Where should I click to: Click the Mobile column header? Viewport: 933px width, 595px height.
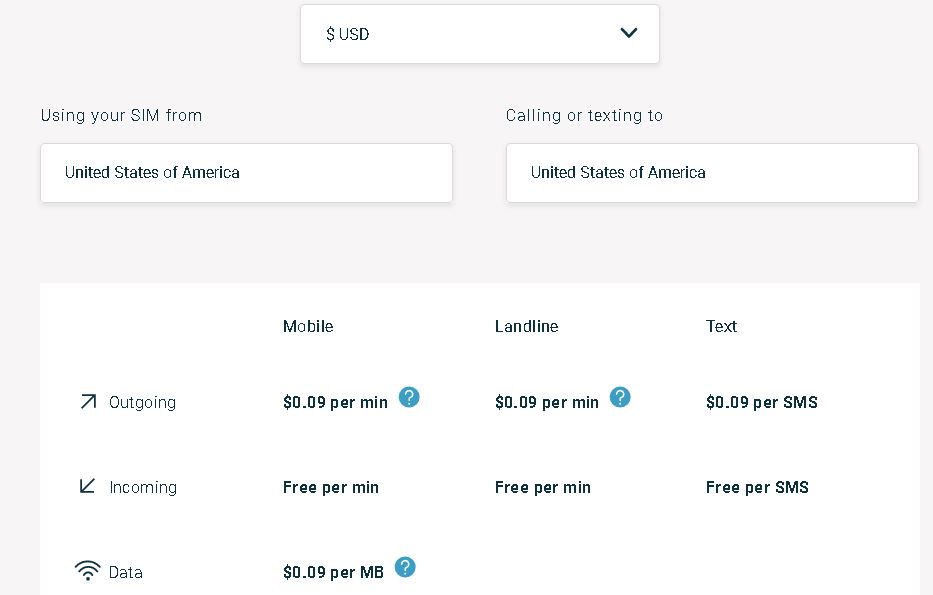point(308,326)
